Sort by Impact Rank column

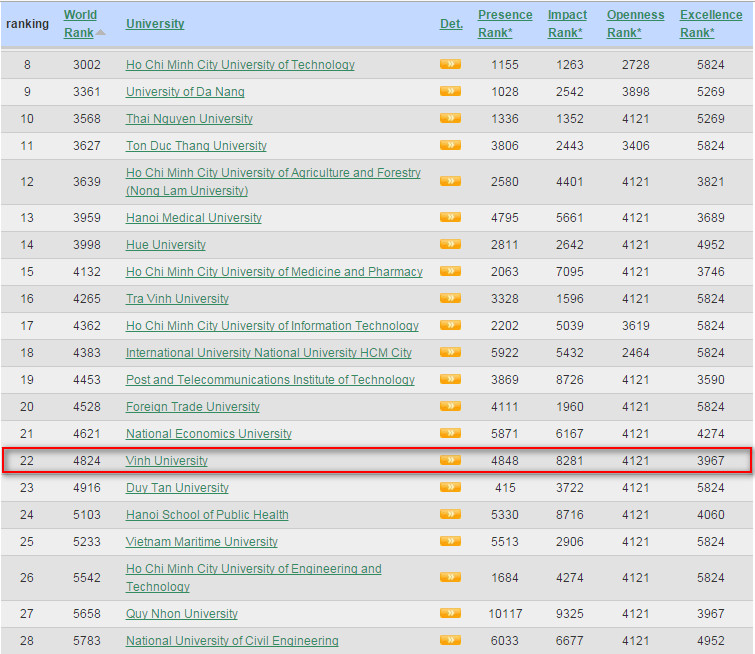point(567,24)
